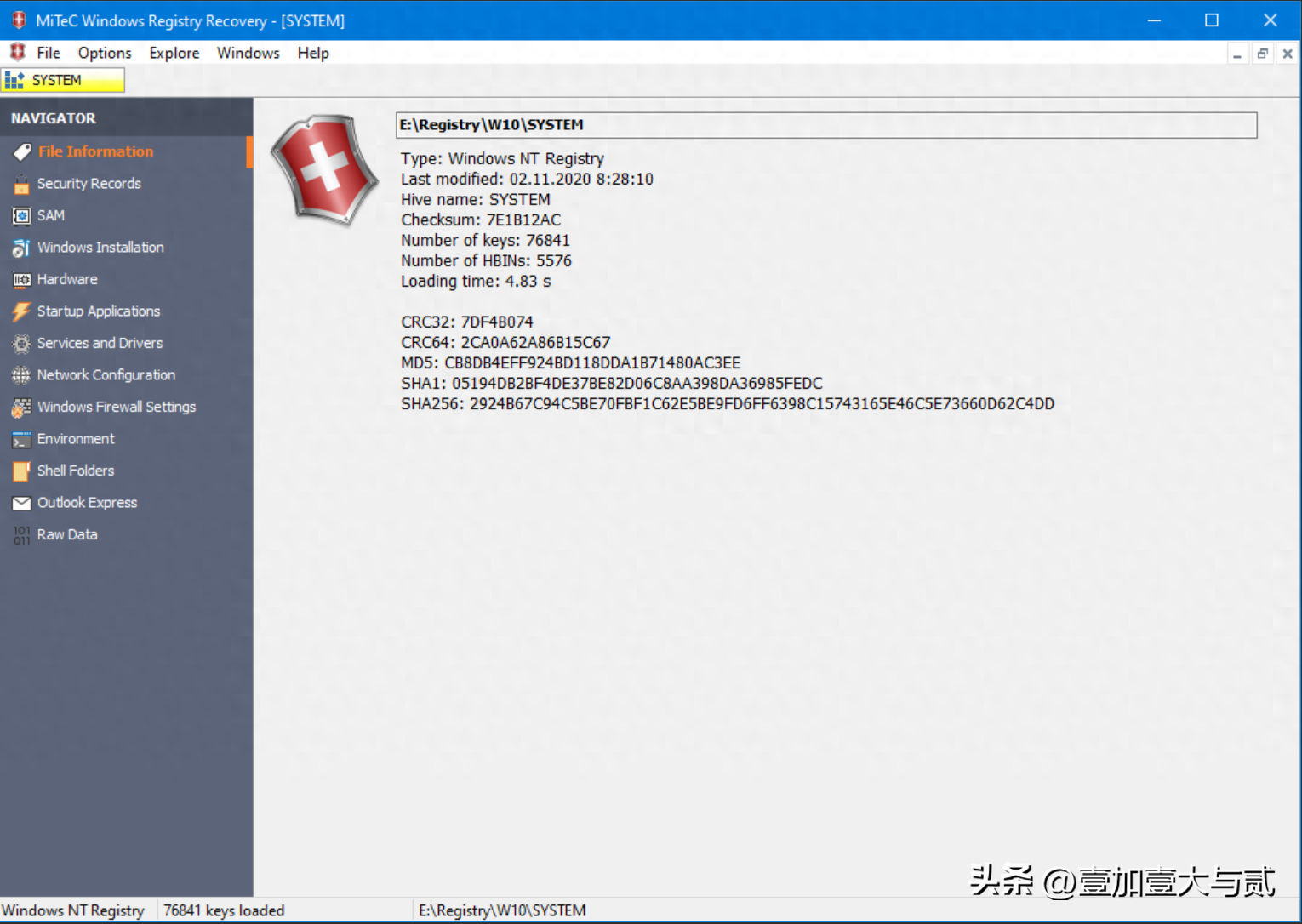Open the Explore menu
This screenshot has width=1302, height=924.
tap(174, 53)
